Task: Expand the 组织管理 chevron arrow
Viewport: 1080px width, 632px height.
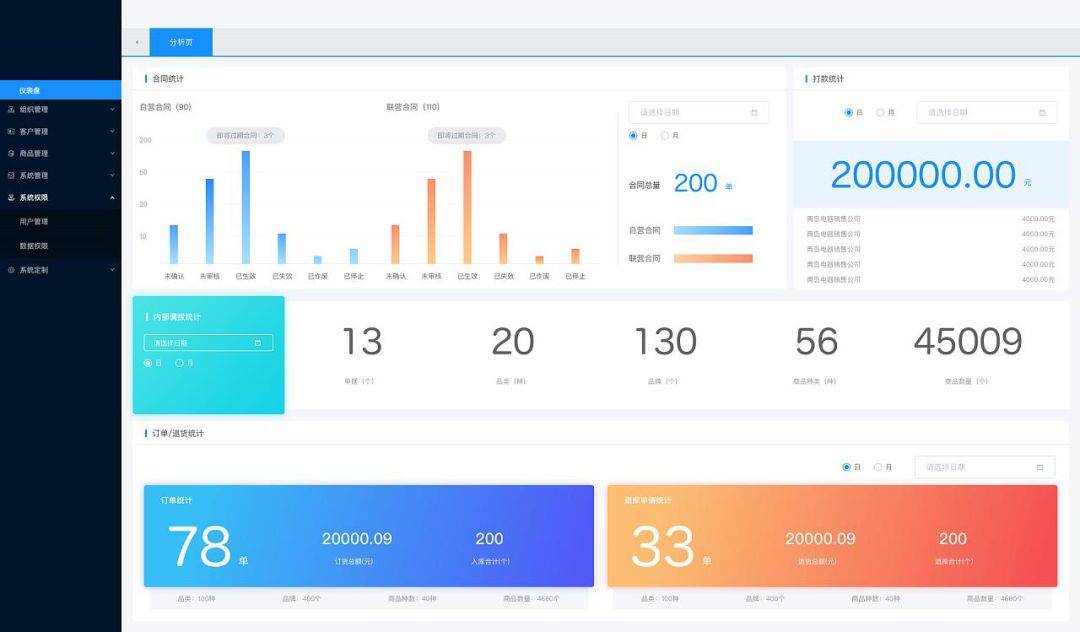Action: 112,109
